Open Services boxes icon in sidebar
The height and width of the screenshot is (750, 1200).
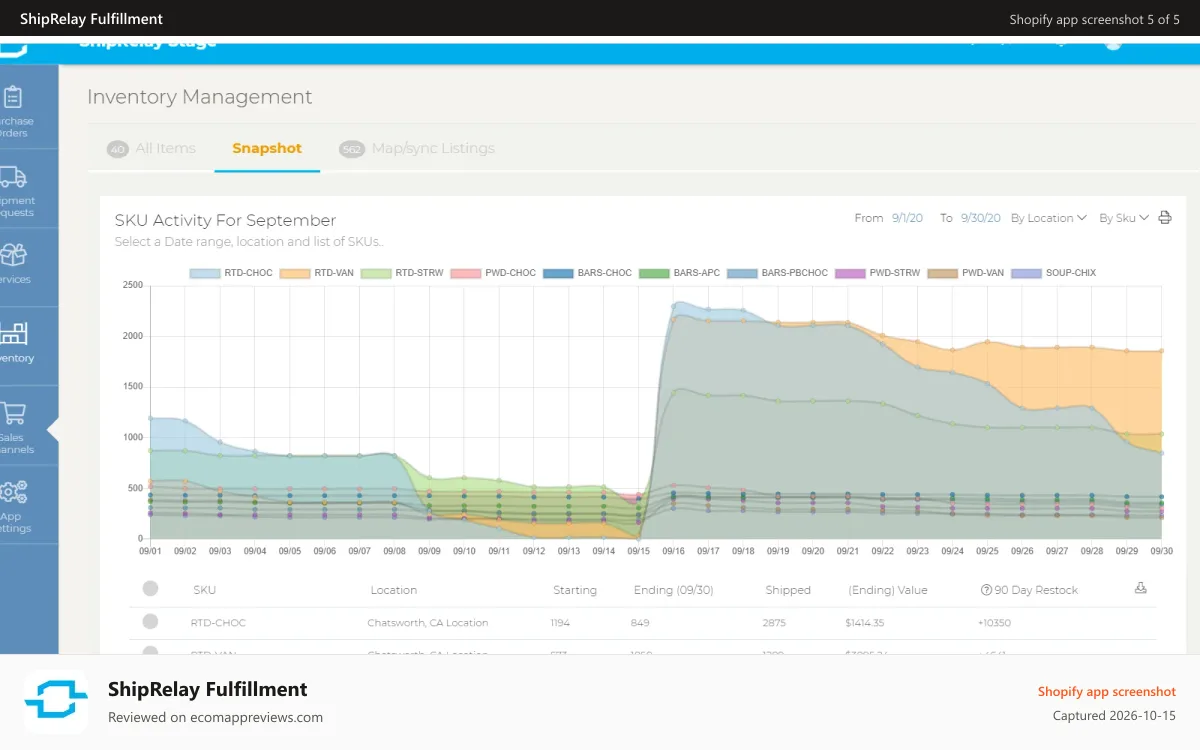click(x=13, y=255)
